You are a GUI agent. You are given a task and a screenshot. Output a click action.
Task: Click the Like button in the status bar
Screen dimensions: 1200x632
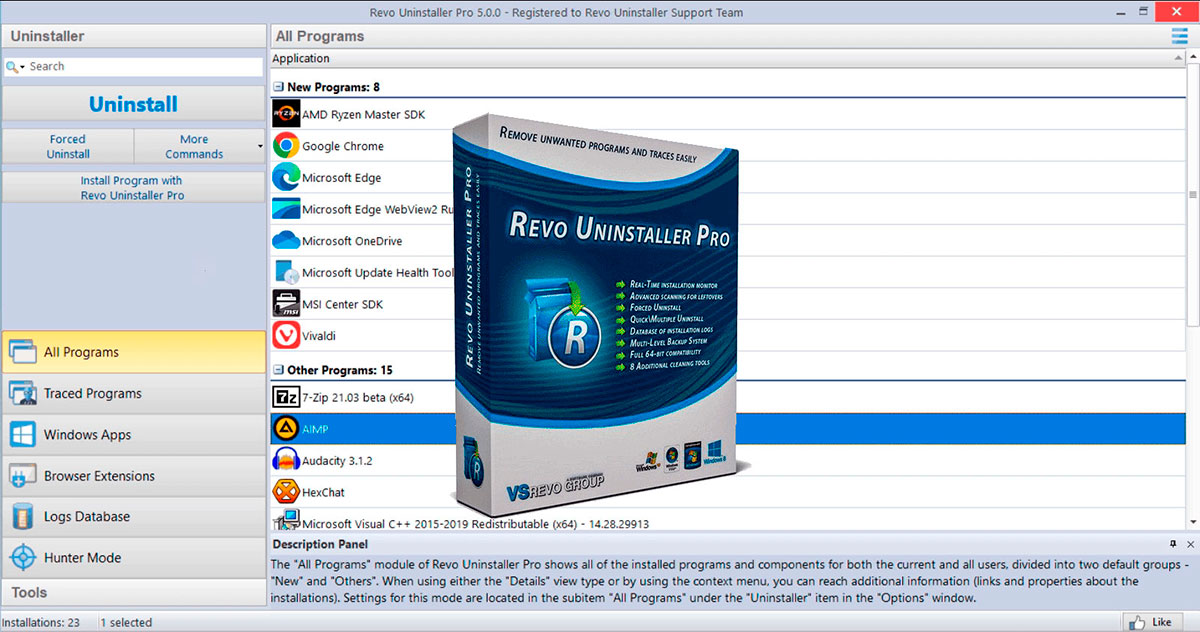click(x=1151, y=622)
